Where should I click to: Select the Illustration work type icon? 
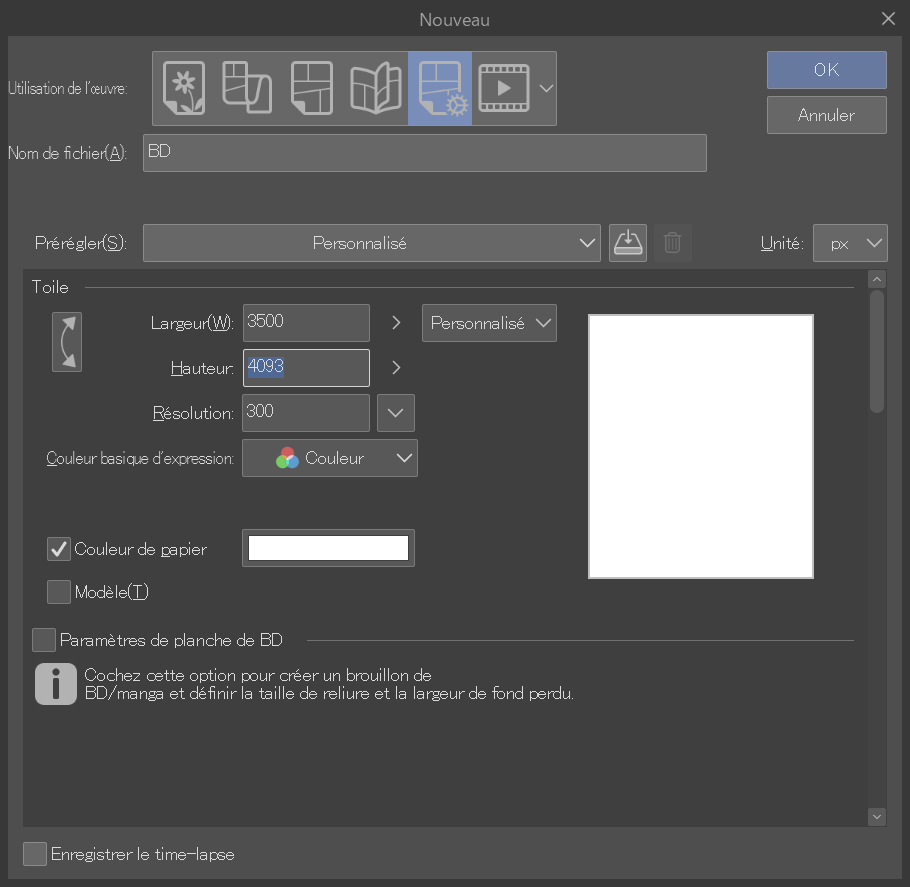point(183,88)
